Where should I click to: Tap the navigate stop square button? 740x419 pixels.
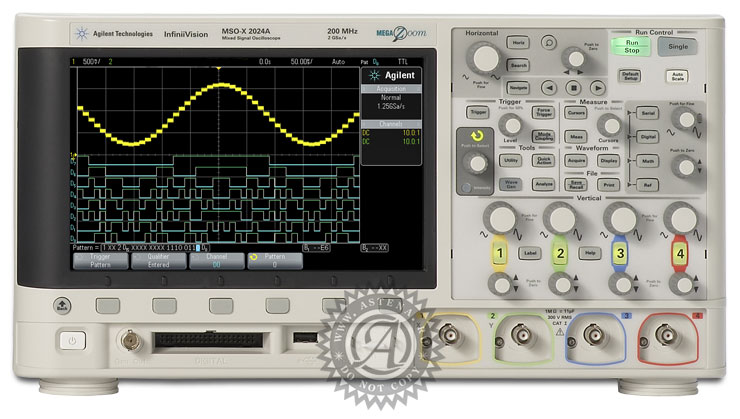click(x=573, y=88)
